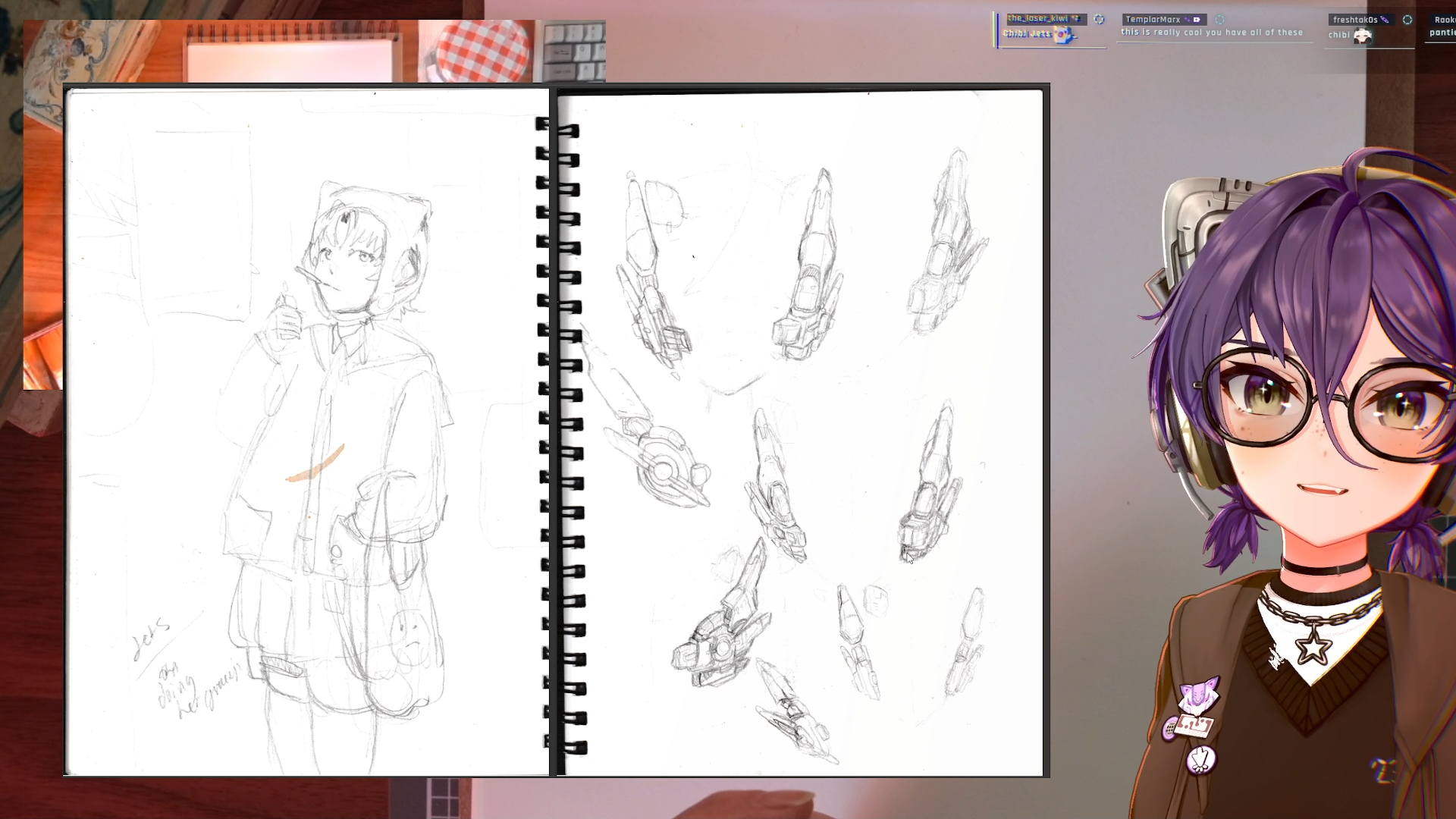
Task: Click the pencil badge after freshtak0s name
Action: (1384, 20)
